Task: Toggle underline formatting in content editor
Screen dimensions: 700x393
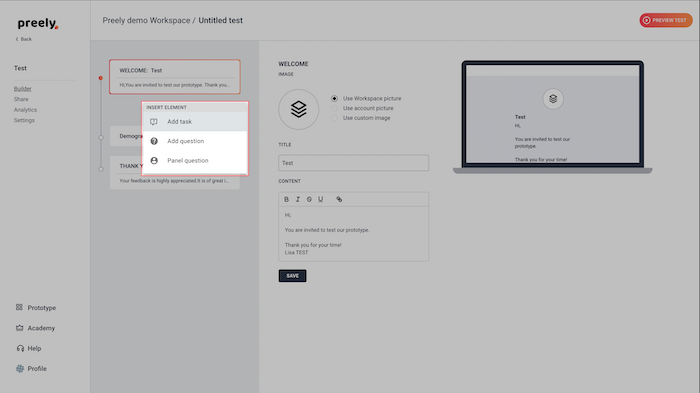Action: 320,199
